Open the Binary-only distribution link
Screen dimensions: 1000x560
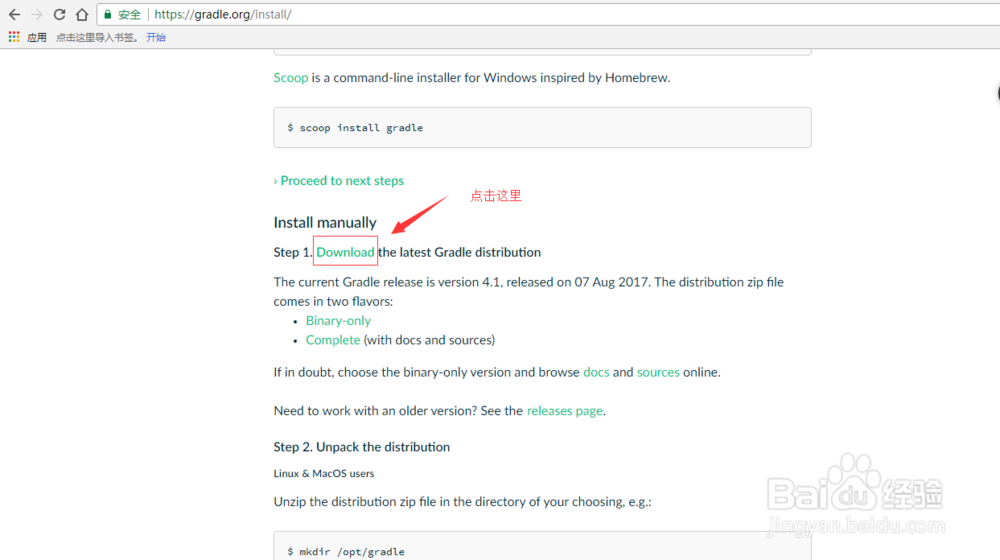(338, 321)
